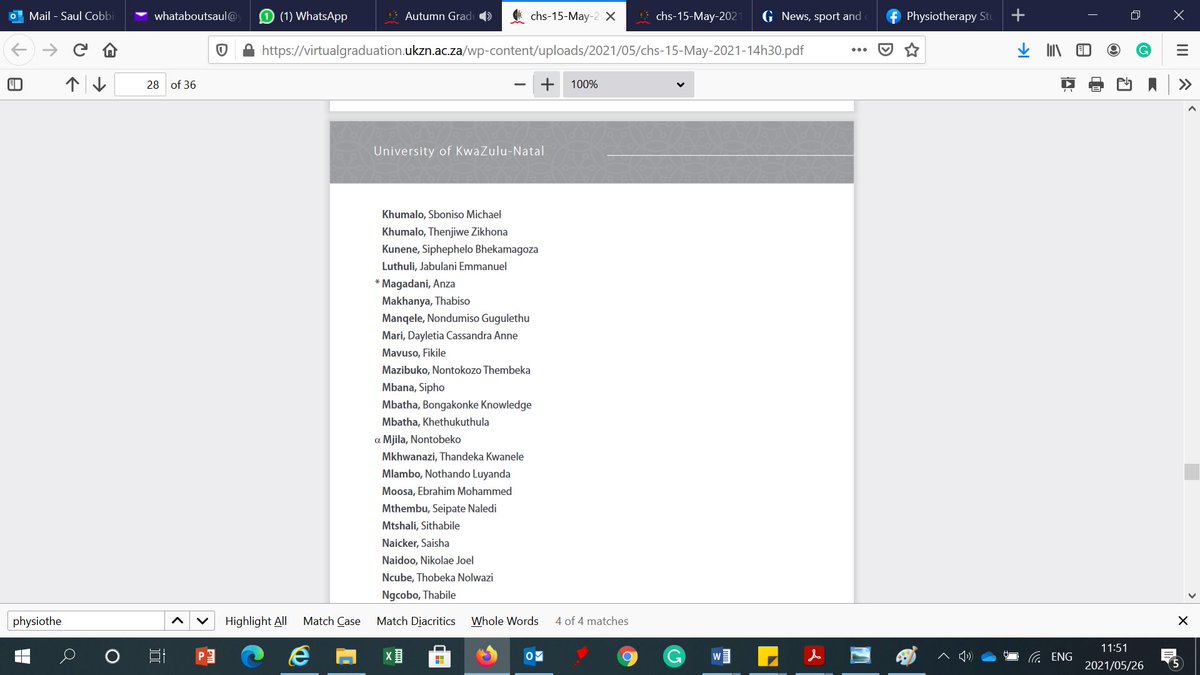This screenshot has width=1200, height=675.
Task: Go to next PDF page arrow
Action: [x=99, y=85]
